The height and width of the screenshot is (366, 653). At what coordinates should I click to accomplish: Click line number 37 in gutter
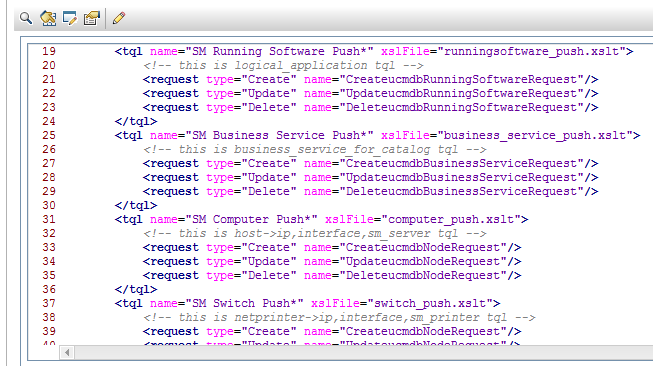pos(49,304)
